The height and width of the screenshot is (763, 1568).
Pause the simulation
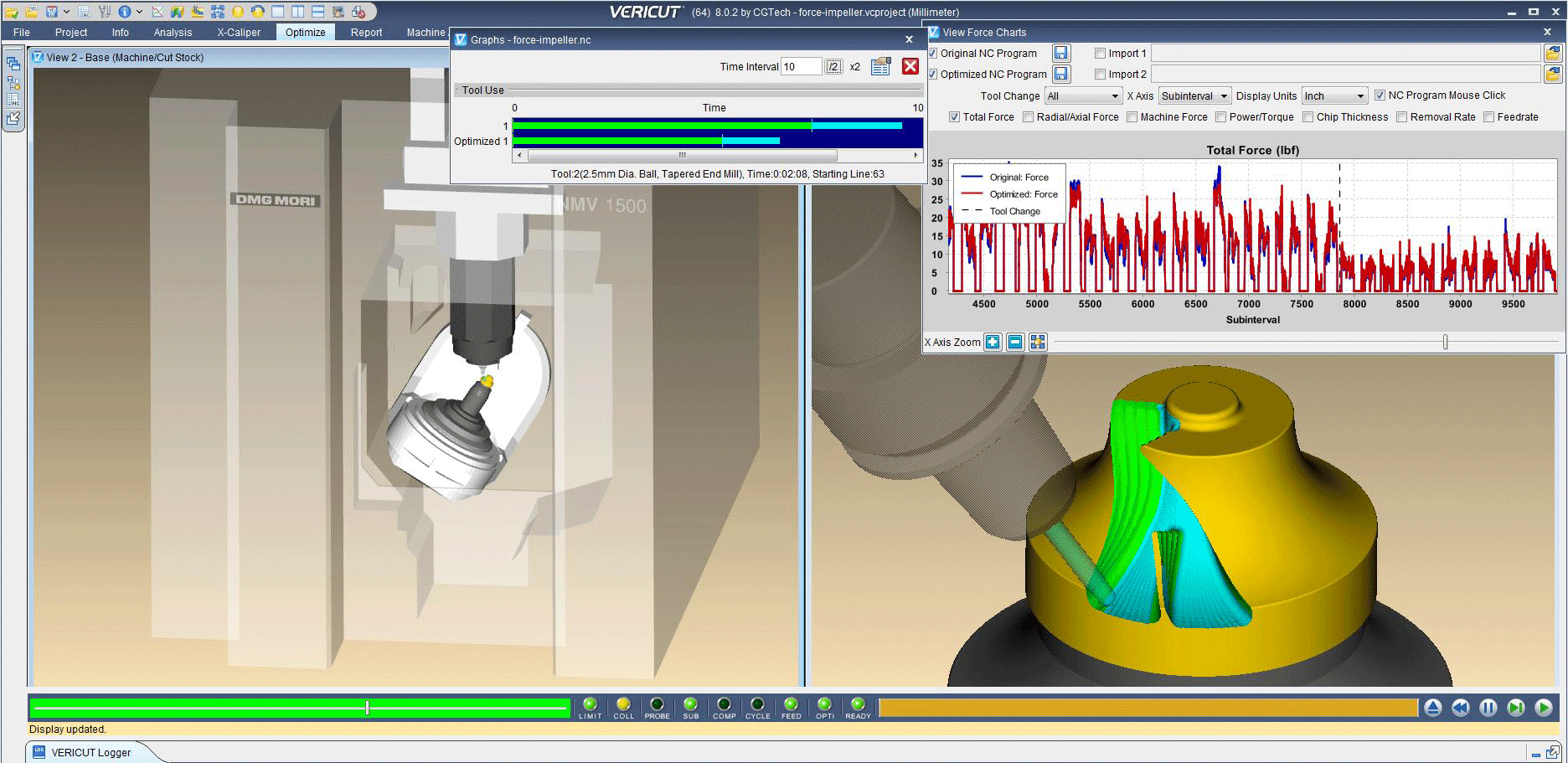(1488, 708)
